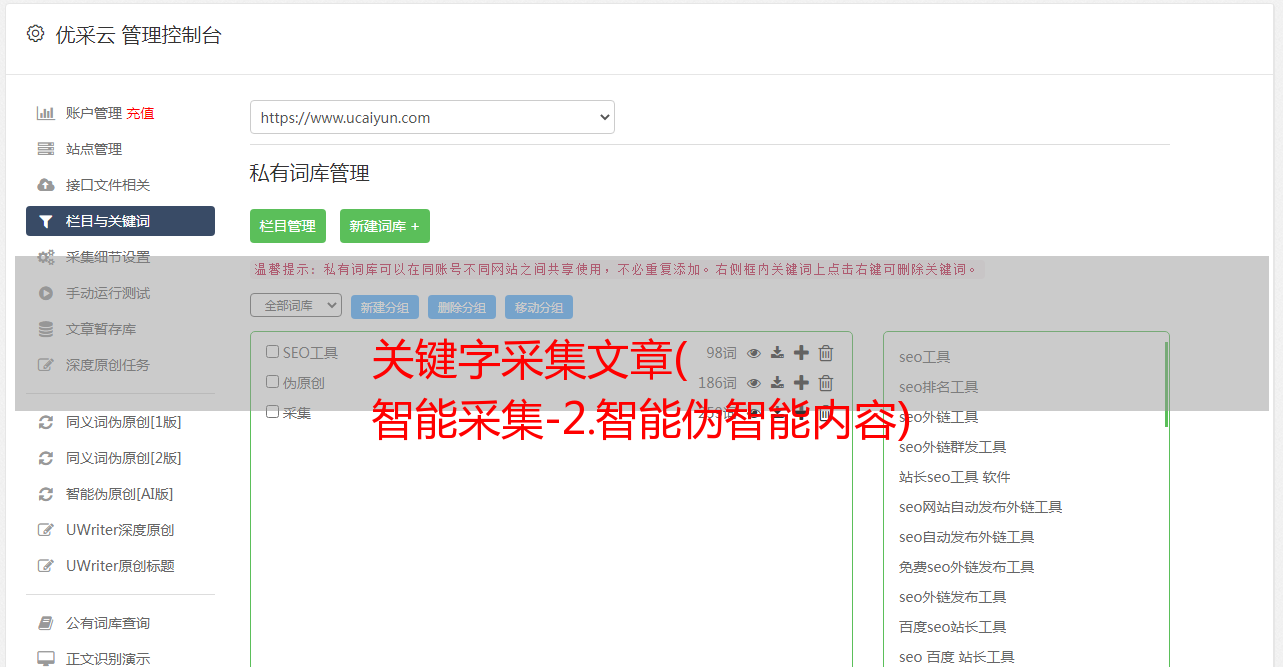Viewport: 1283px width, 667px height.
Task: Open UWriter深度原创 menu item
Action: pyautogui.click(x=120, y=530)
